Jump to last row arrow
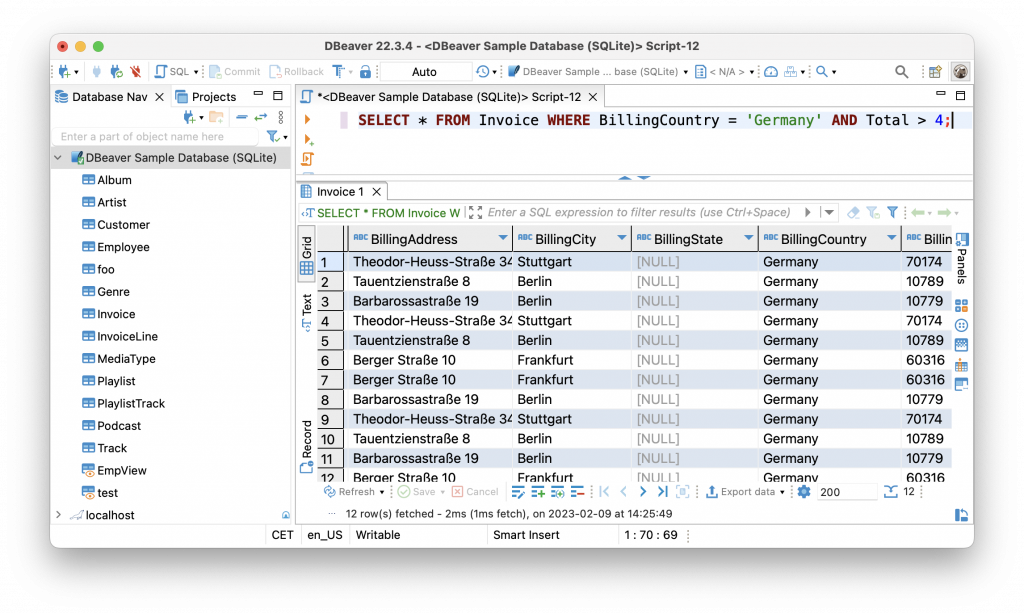The height and width of the screenshot is (614, 1024). pos(663,492)
